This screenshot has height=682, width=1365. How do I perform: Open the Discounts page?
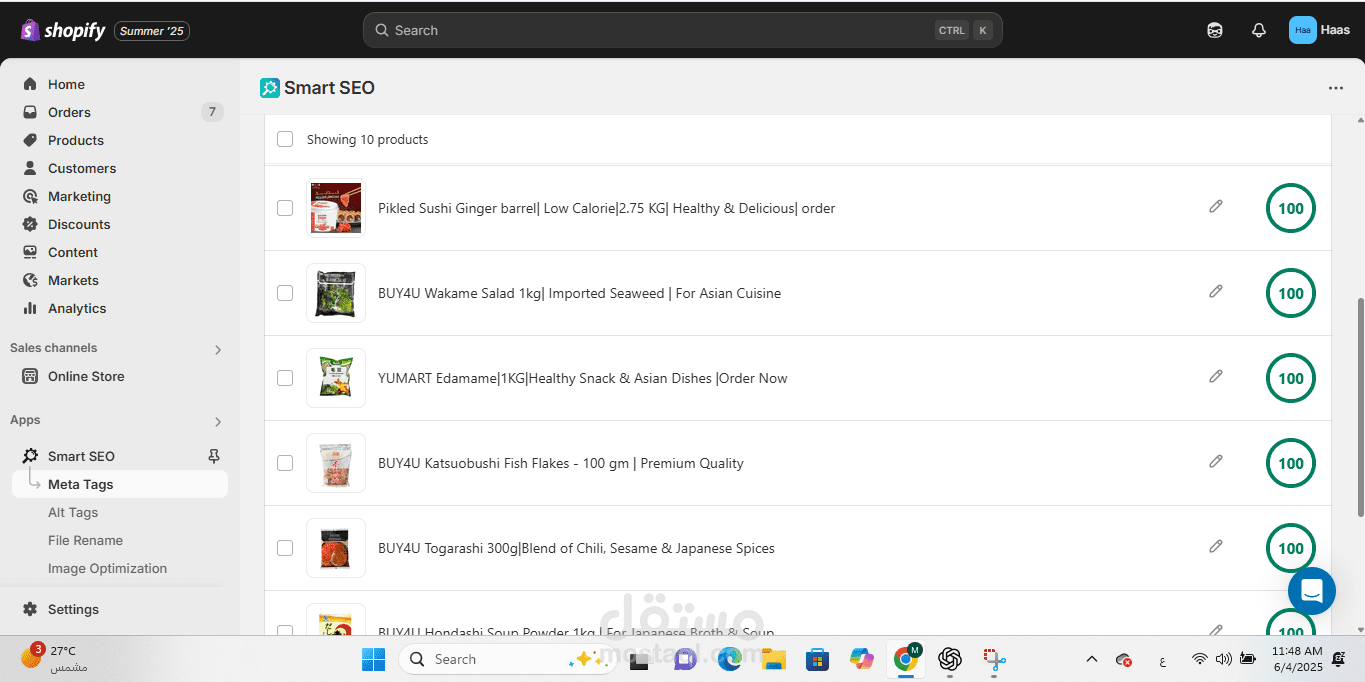coord(79,224)
